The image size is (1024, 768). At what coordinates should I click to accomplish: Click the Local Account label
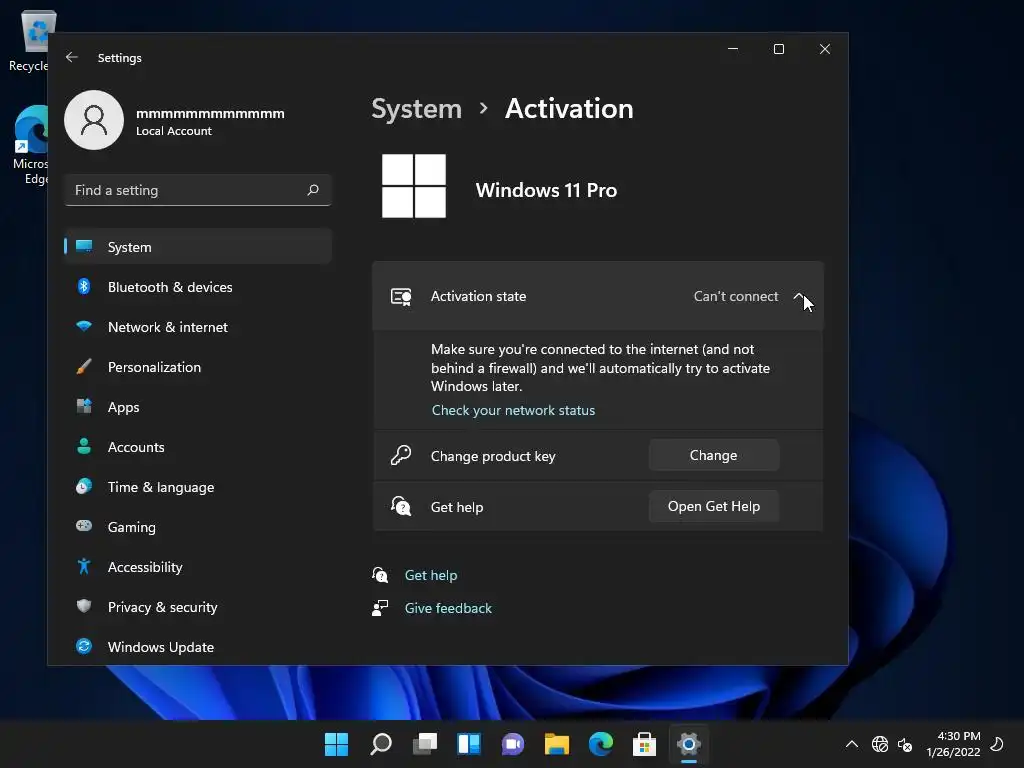coord(174,131)
